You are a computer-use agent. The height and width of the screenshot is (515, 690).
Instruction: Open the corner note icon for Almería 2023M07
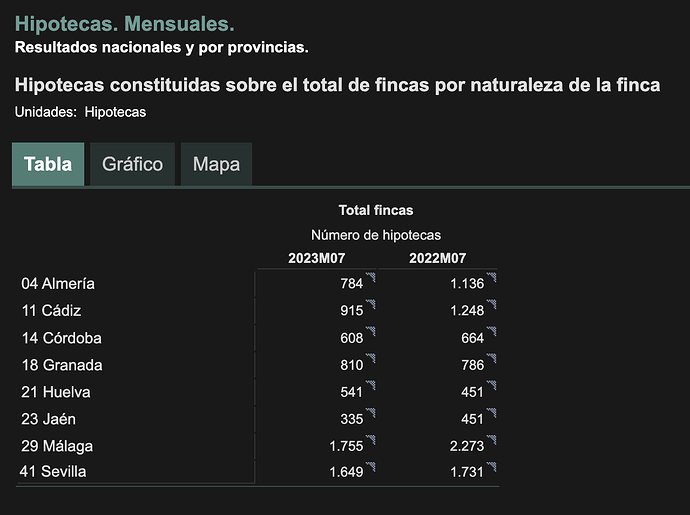[371, 277]
